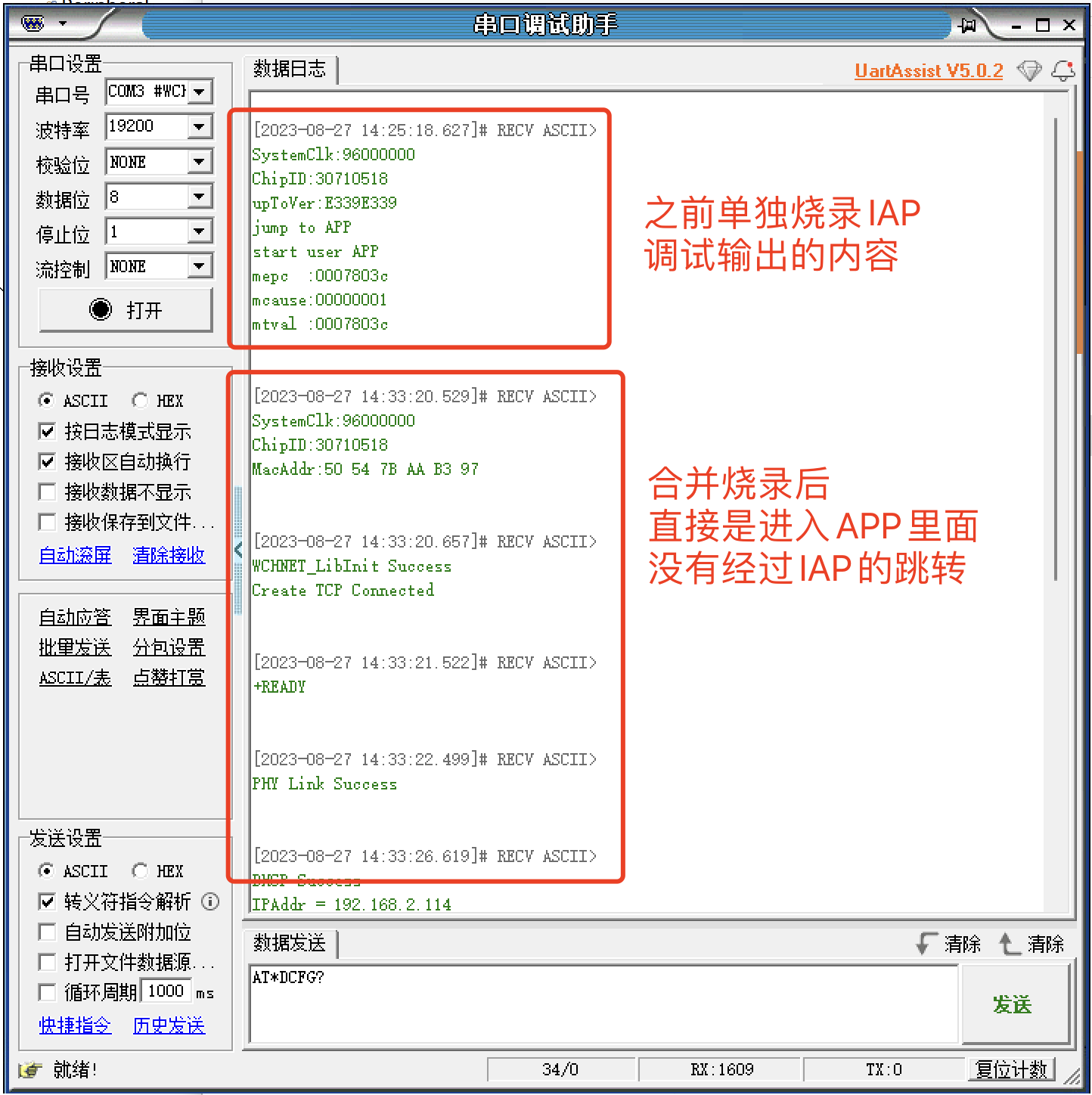Screen dimensions: 1092x1095
Task: Enable 循环周期 checkbox
Action: pyautogui.click(x=47, y=992)
